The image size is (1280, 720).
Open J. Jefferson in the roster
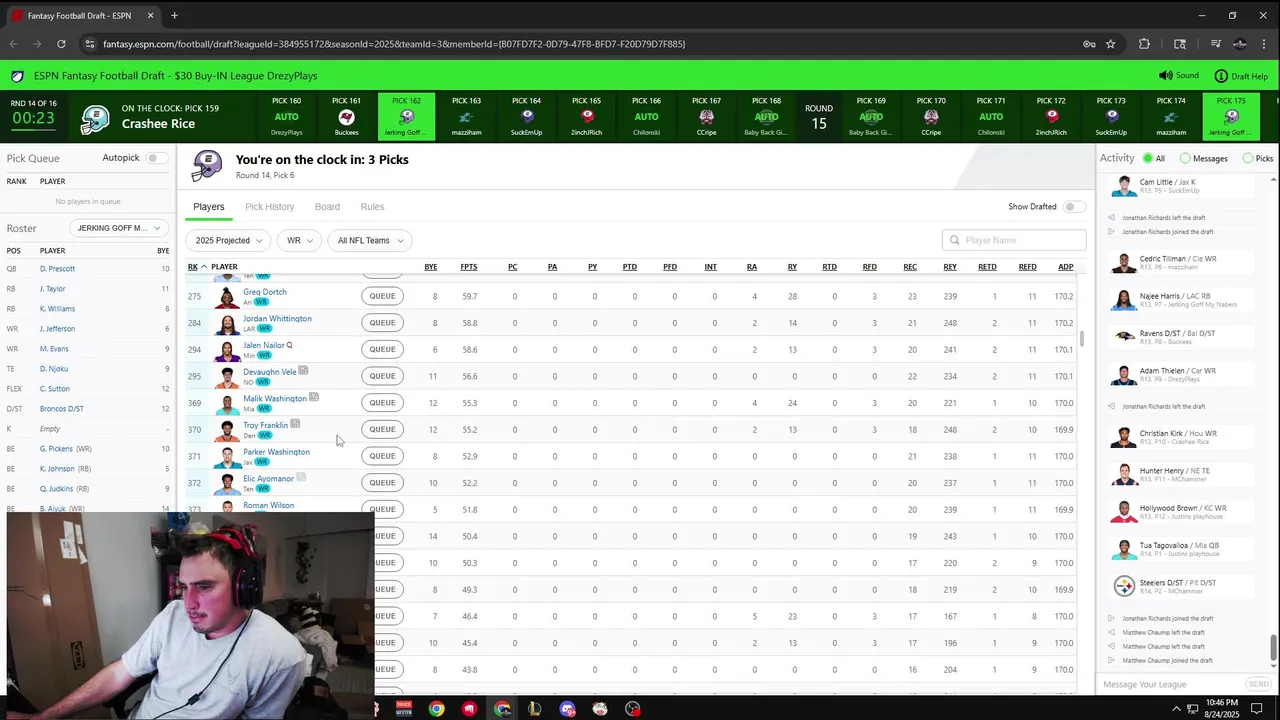(x=57, y=329)
